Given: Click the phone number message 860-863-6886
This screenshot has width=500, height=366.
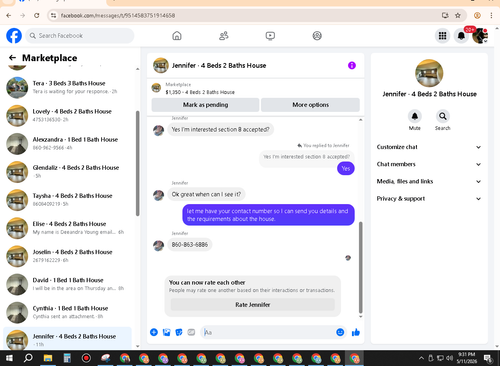Looking at the screenshot, I should click(x=190, y=245).
